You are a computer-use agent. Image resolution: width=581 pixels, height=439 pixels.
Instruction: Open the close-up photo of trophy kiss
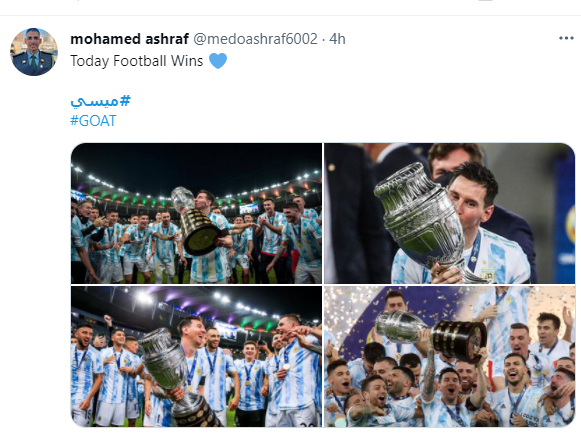tap(449, 213)
